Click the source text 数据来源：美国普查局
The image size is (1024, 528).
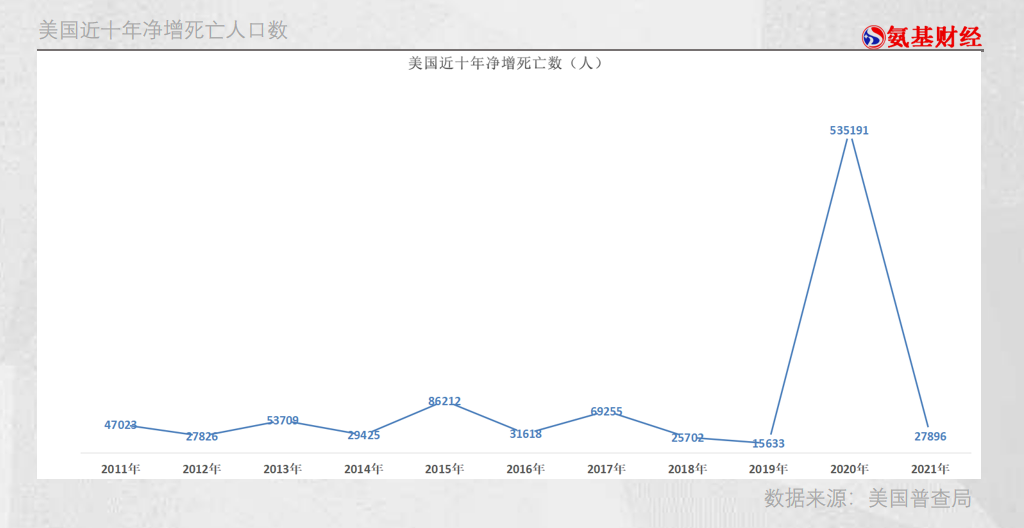coord(867,498)
